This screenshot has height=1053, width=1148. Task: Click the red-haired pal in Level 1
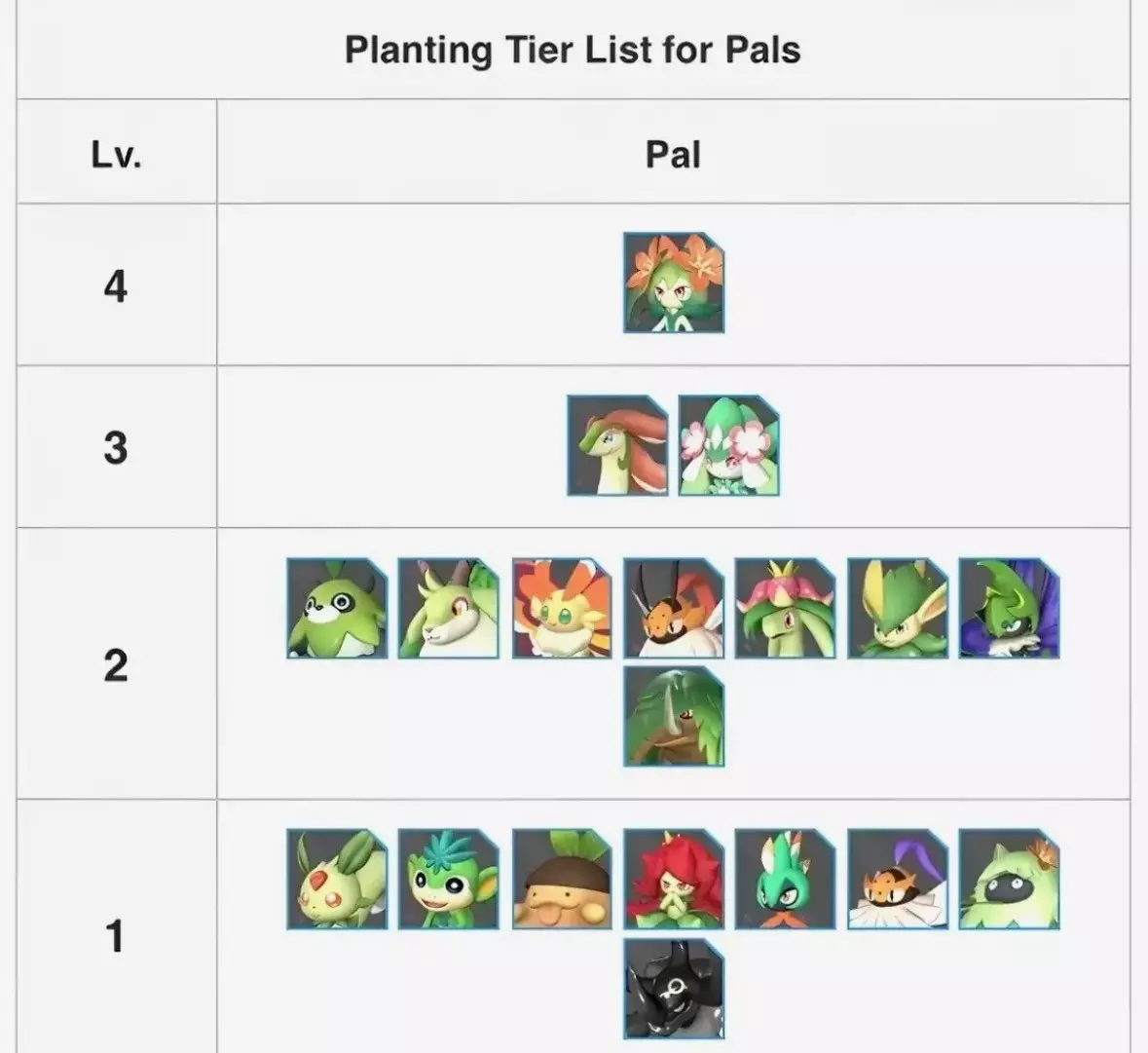[673, 879]
